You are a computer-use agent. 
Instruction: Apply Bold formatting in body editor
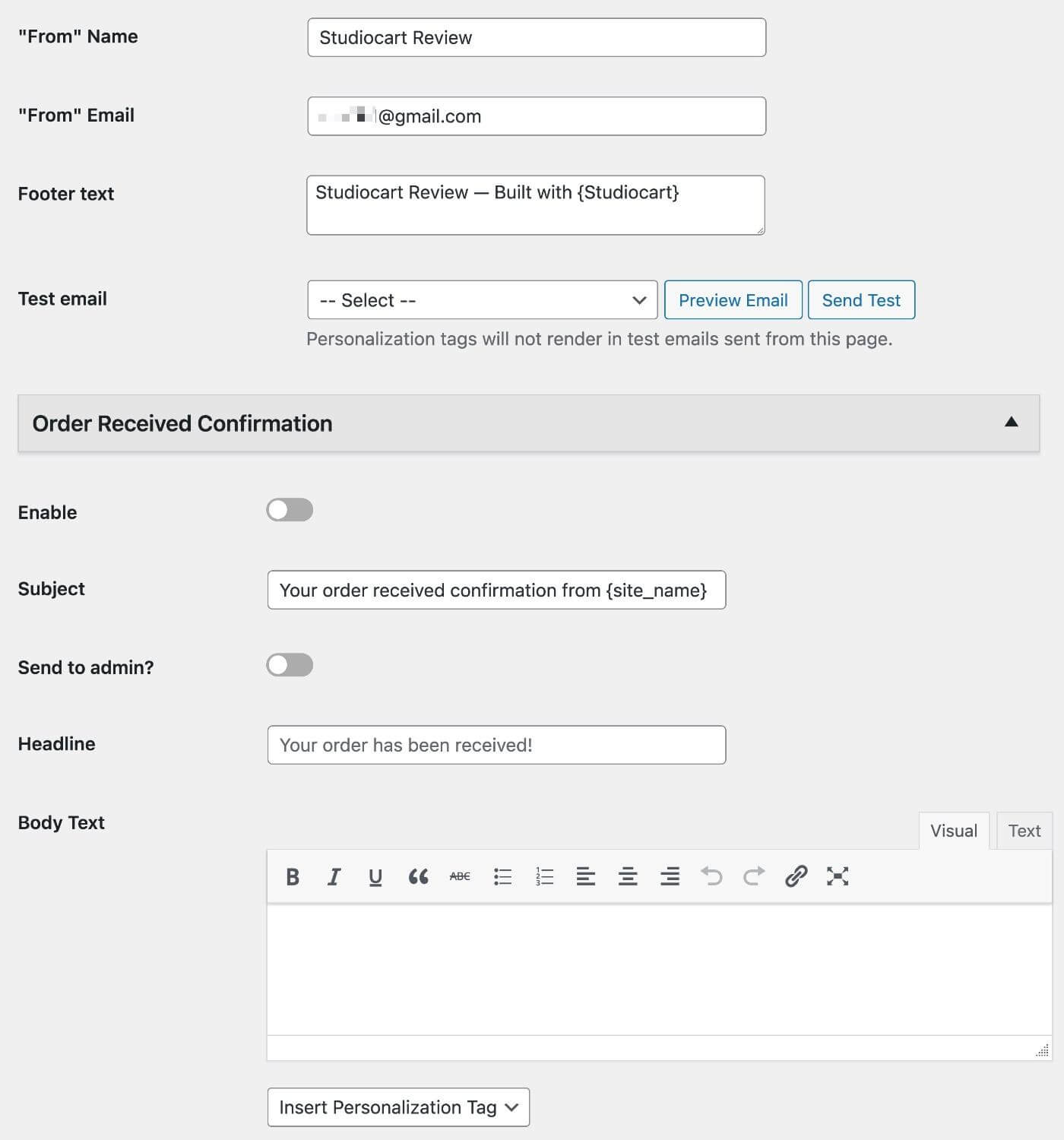coord(293,876)
